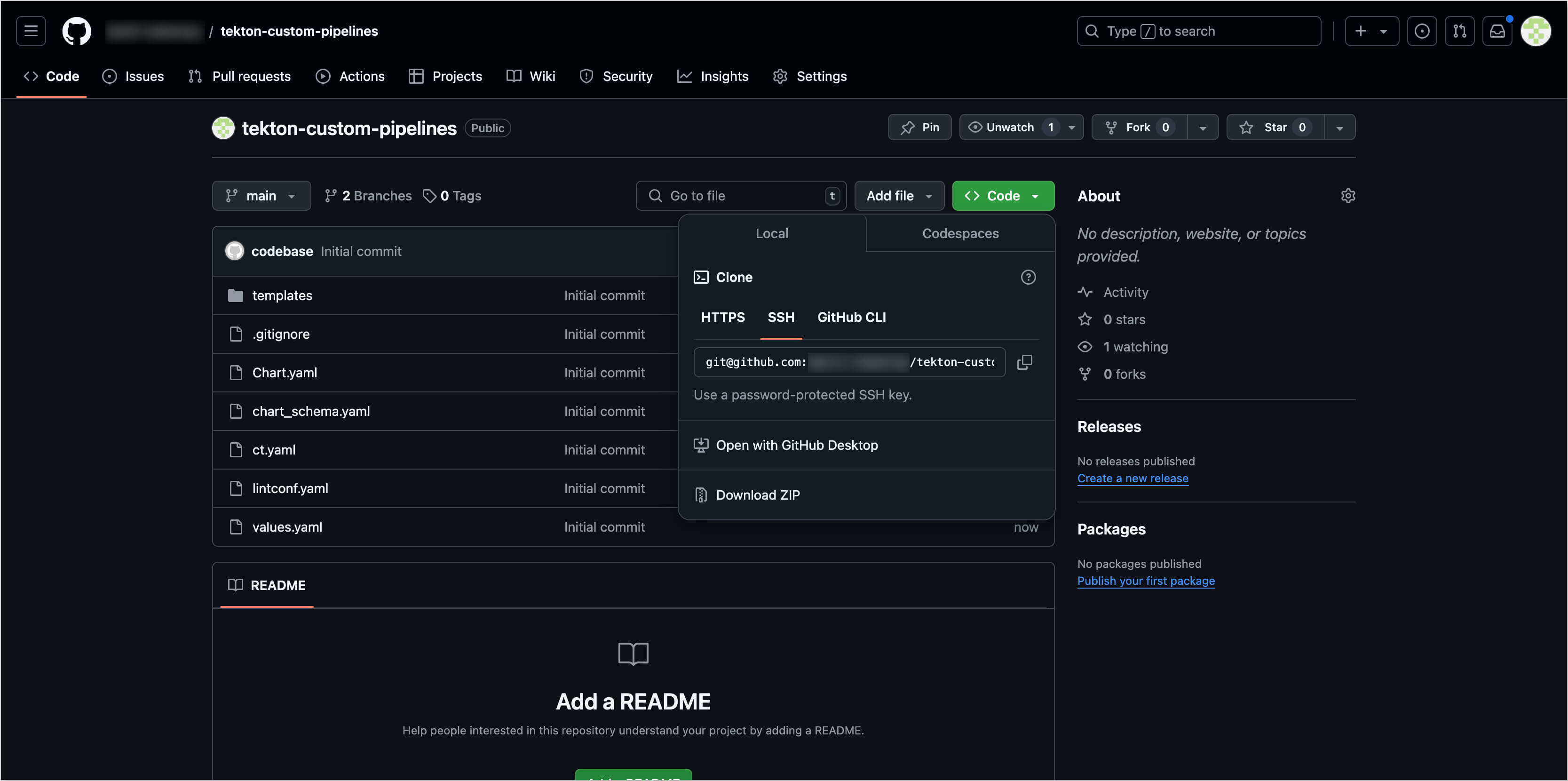Screen dimensions: 1568x781
Task: Switch to the HTTPS clone tab
Action: click(x=722, y=317)
